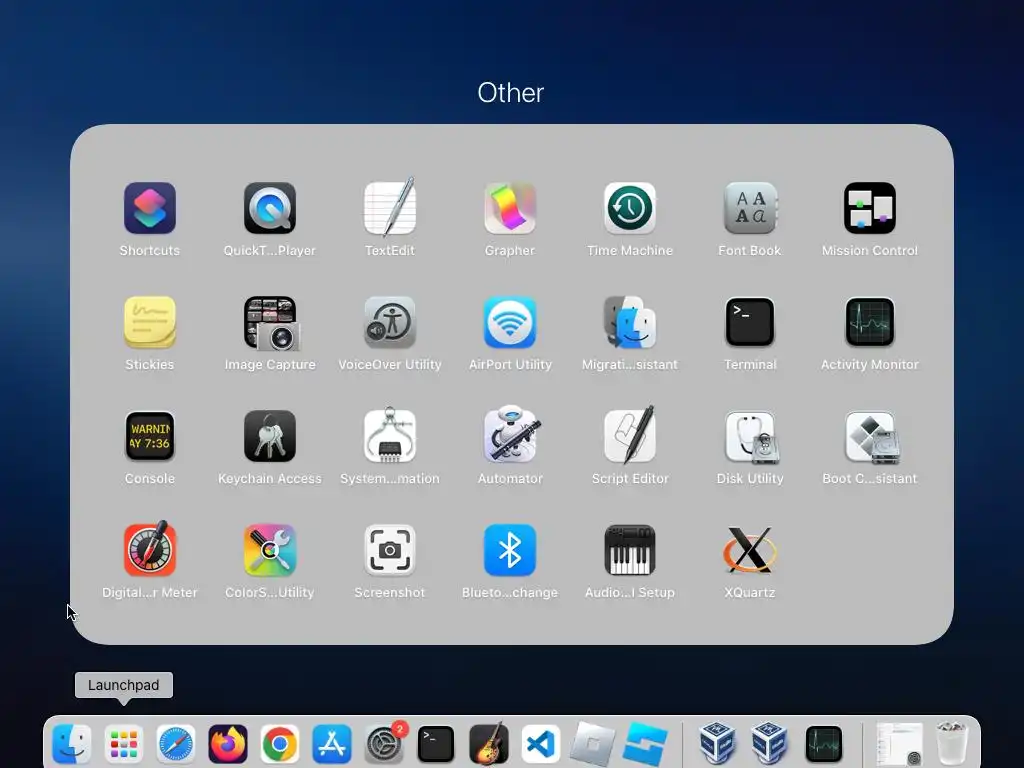Launch Font Book

click(x=750, y=208)
